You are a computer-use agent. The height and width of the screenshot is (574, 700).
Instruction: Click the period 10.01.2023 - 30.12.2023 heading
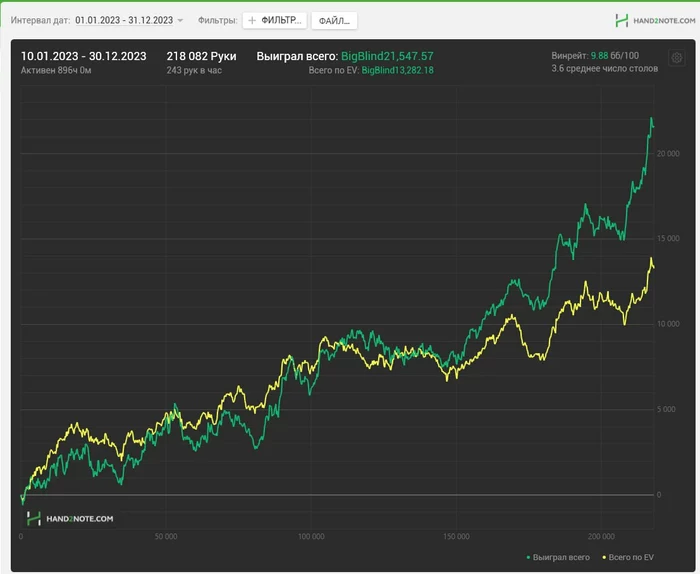click(x=83, y=56)
